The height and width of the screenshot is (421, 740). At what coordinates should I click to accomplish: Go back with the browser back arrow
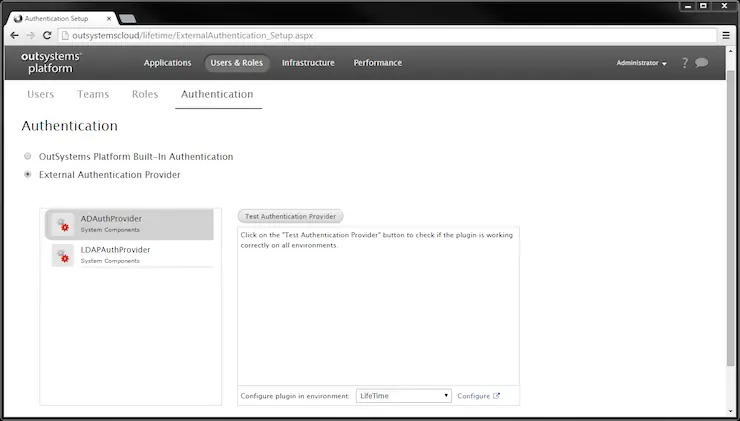tap(15, 35)
